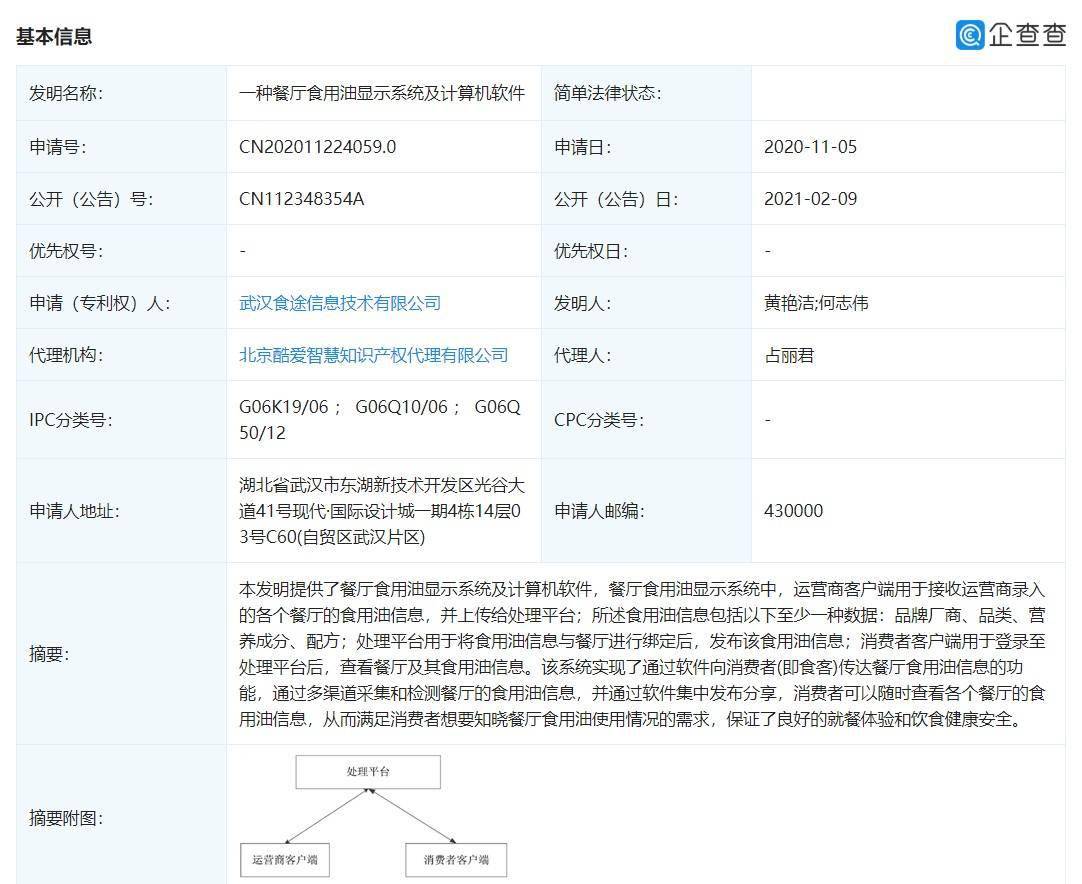The image size is (1082, 884).
Task: Click the 消费者客户端 box in diagram
Action: (x=456, y=860)
